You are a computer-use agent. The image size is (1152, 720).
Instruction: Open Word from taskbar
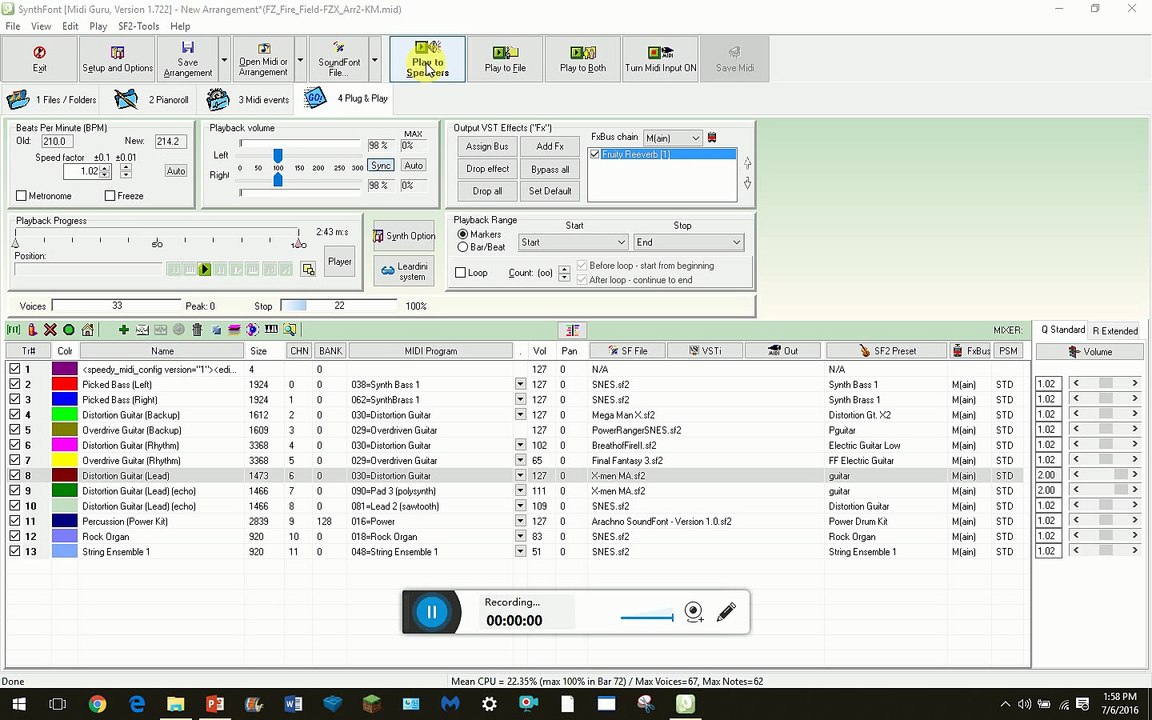pyautogui.click(x=293, y=704)
